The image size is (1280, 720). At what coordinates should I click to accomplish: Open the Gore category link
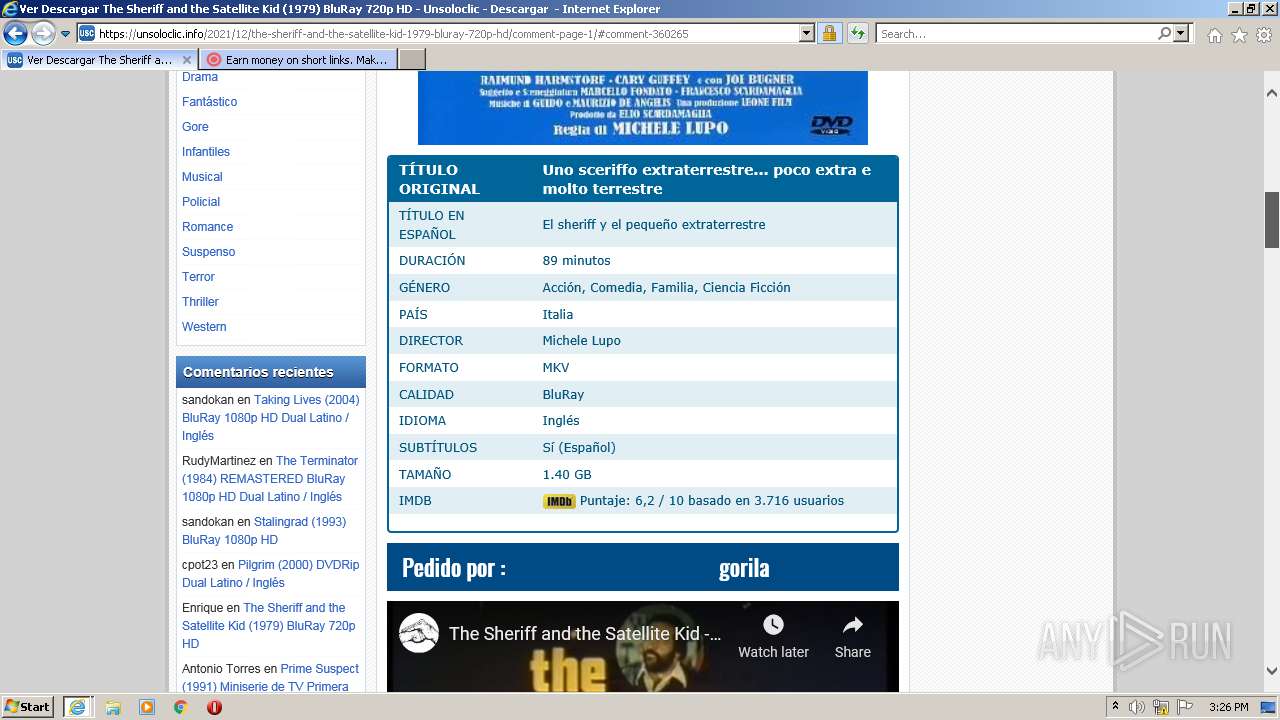coord(195,127)
